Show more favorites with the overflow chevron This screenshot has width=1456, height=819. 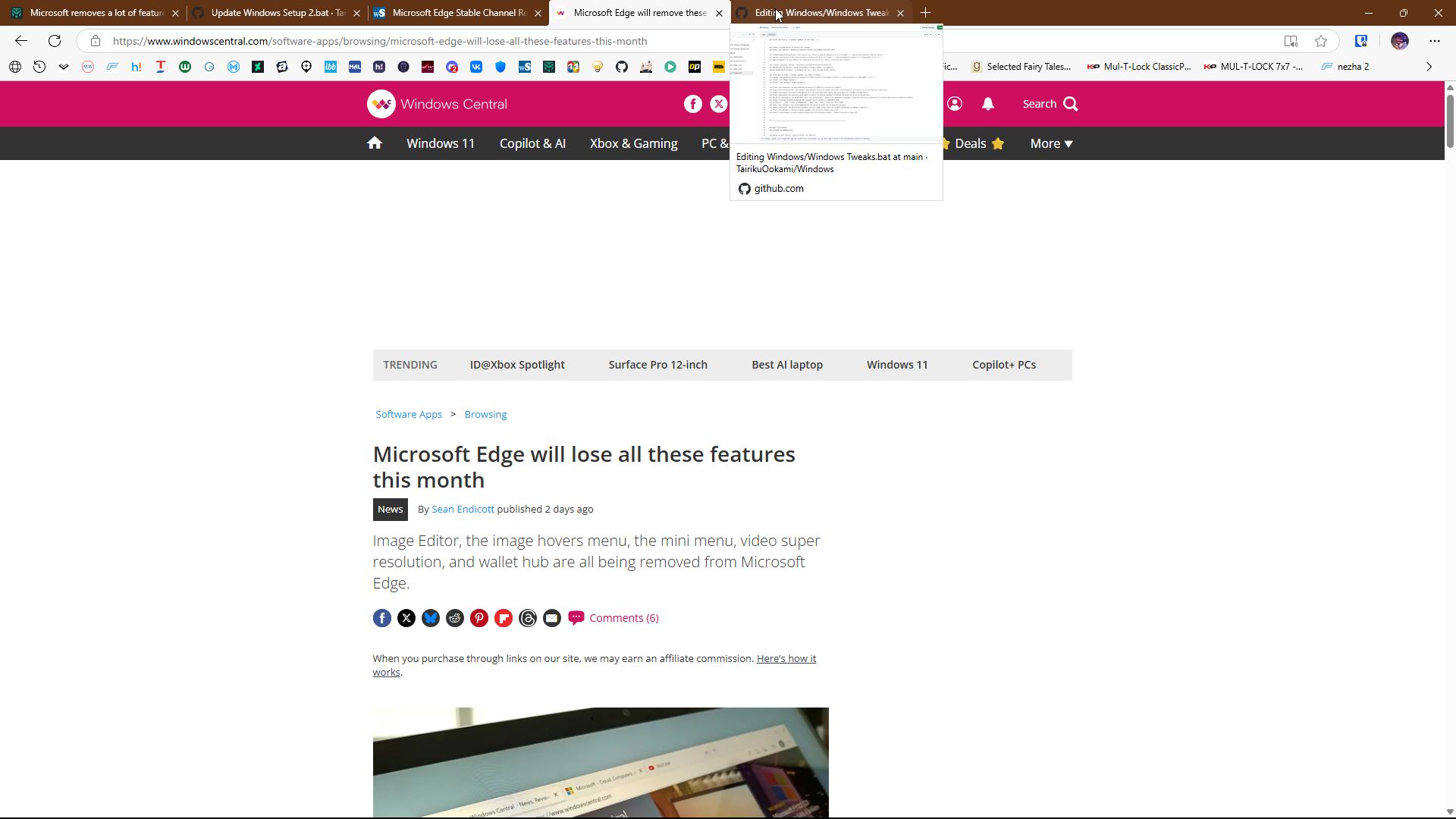(x=1429, y=67)
